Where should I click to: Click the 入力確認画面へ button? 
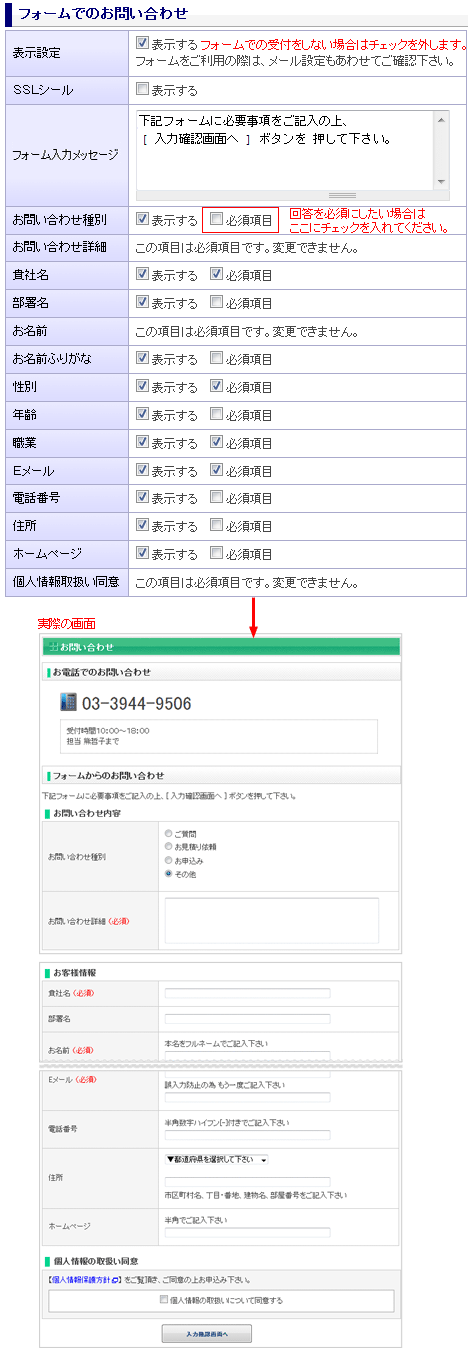206,1334
